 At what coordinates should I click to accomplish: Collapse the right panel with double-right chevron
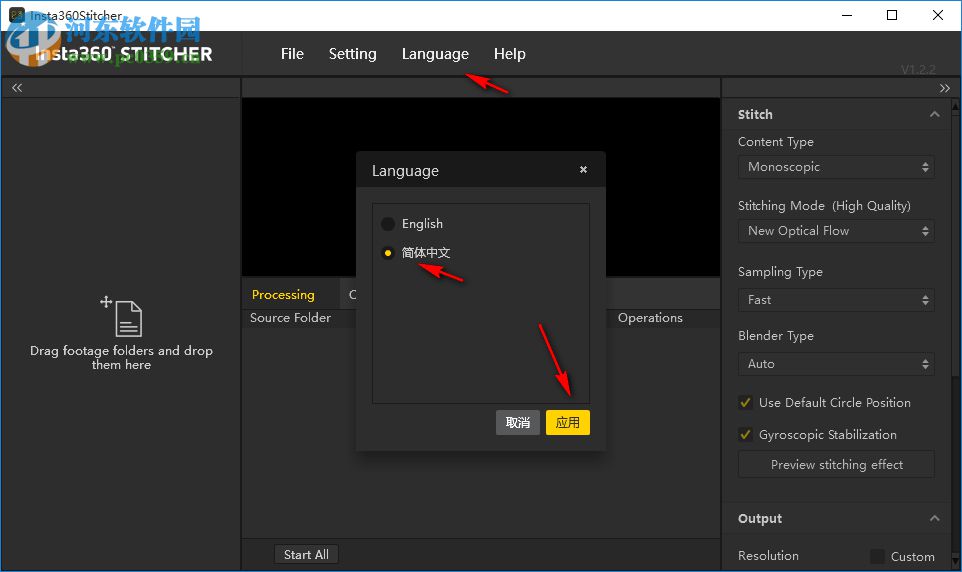pyautogui.click(x=945, y=88)
